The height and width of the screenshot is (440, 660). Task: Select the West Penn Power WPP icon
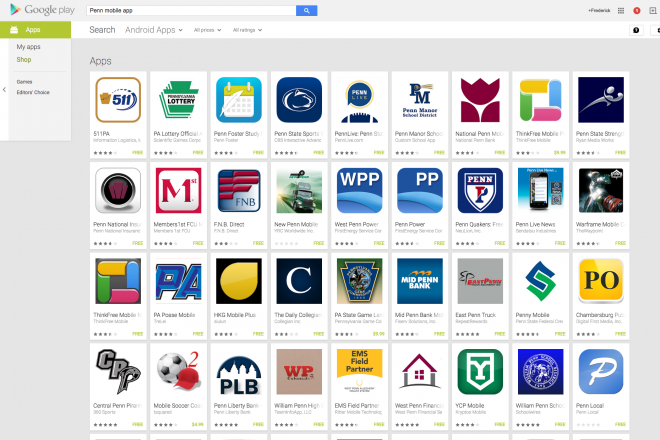[359, 190]
